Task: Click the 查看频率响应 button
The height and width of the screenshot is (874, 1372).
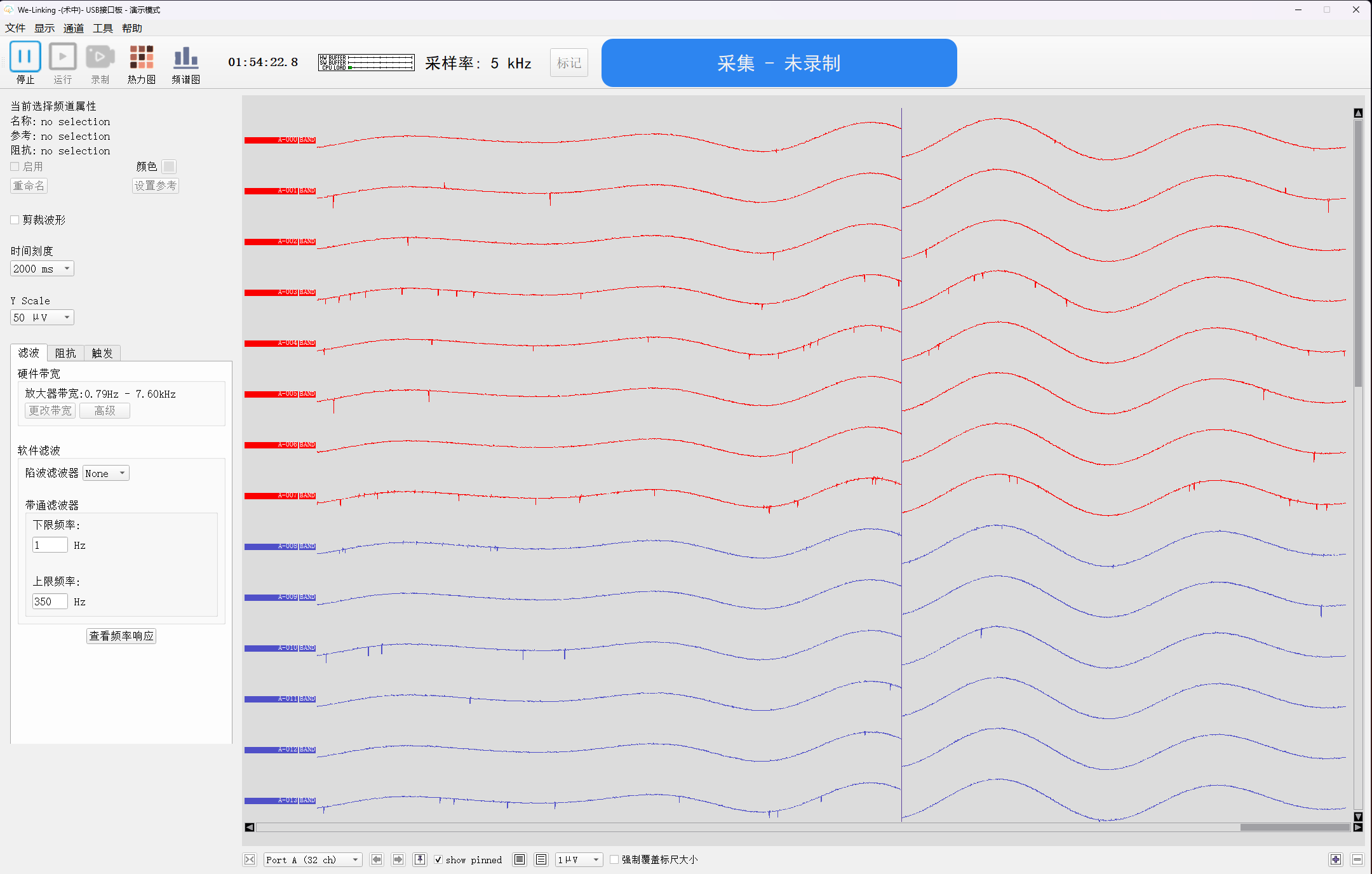Action: tap(121, 636)
